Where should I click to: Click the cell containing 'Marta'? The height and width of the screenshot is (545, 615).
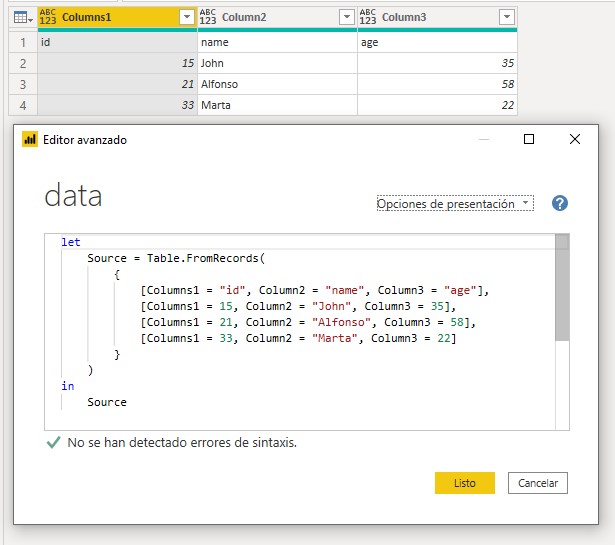point(277,105)
